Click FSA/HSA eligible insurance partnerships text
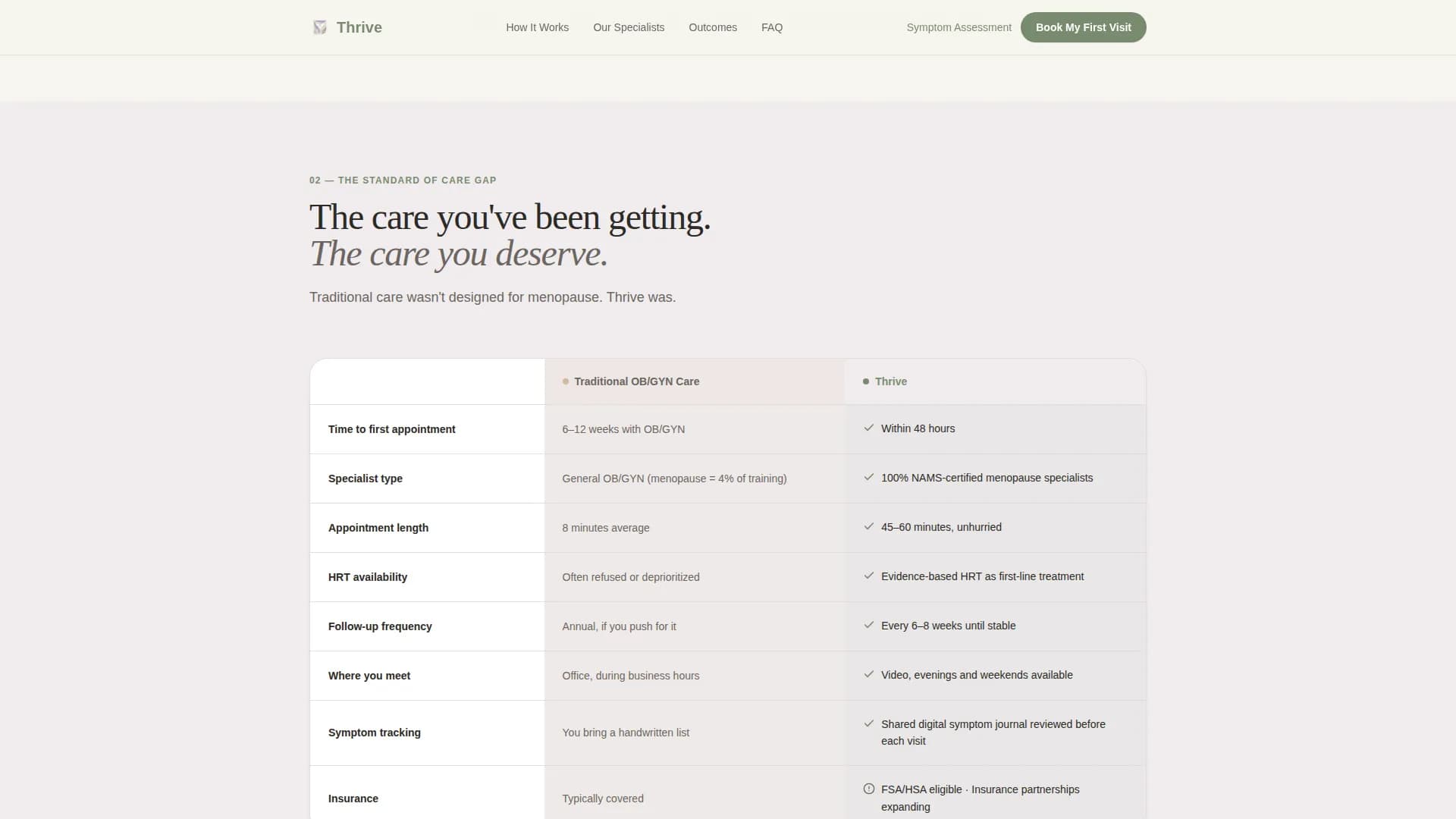The height and width of the screenshot is (819, 1456). tap(981, 798)
